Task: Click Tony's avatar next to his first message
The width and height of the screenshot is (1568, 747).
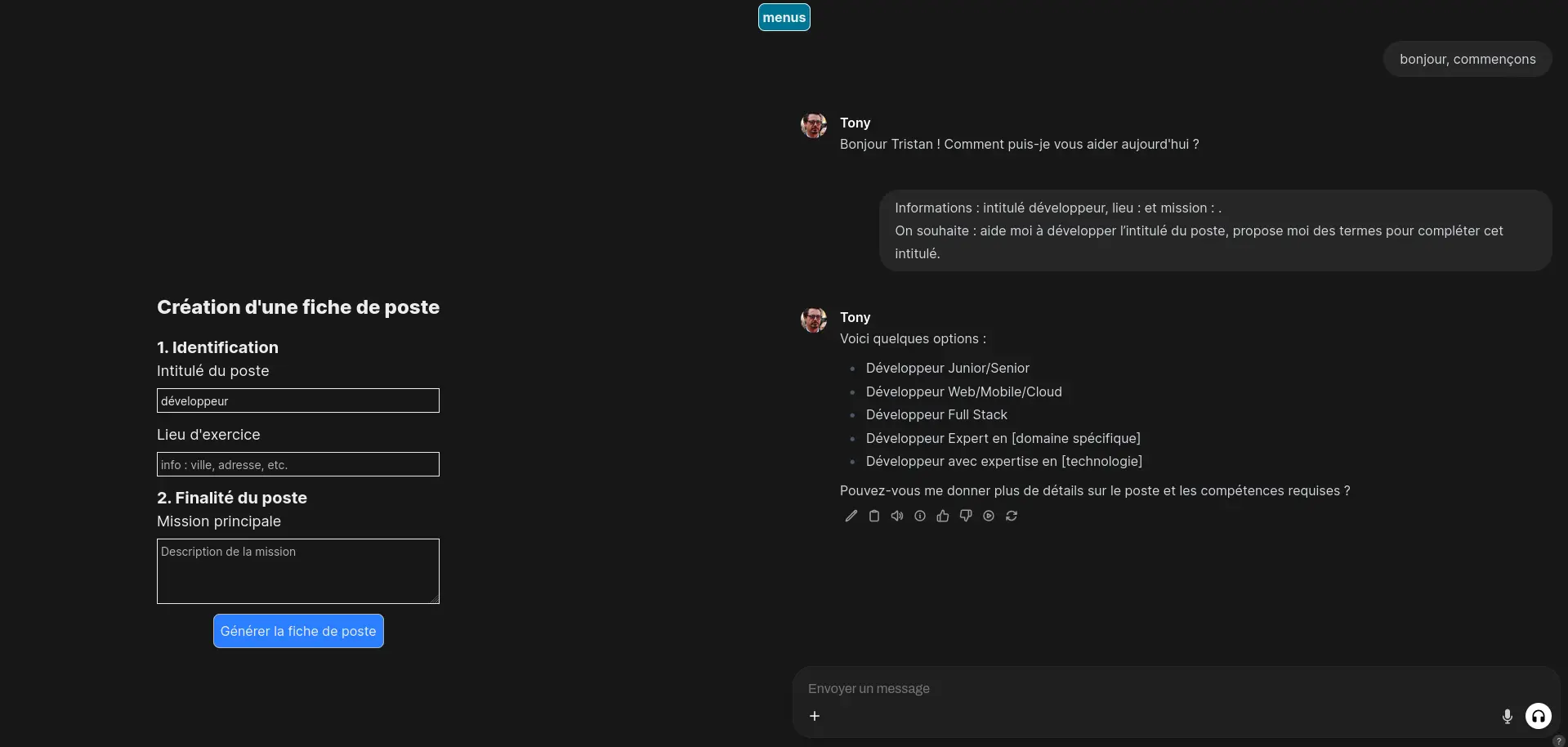Action: [x=814, y=126]
